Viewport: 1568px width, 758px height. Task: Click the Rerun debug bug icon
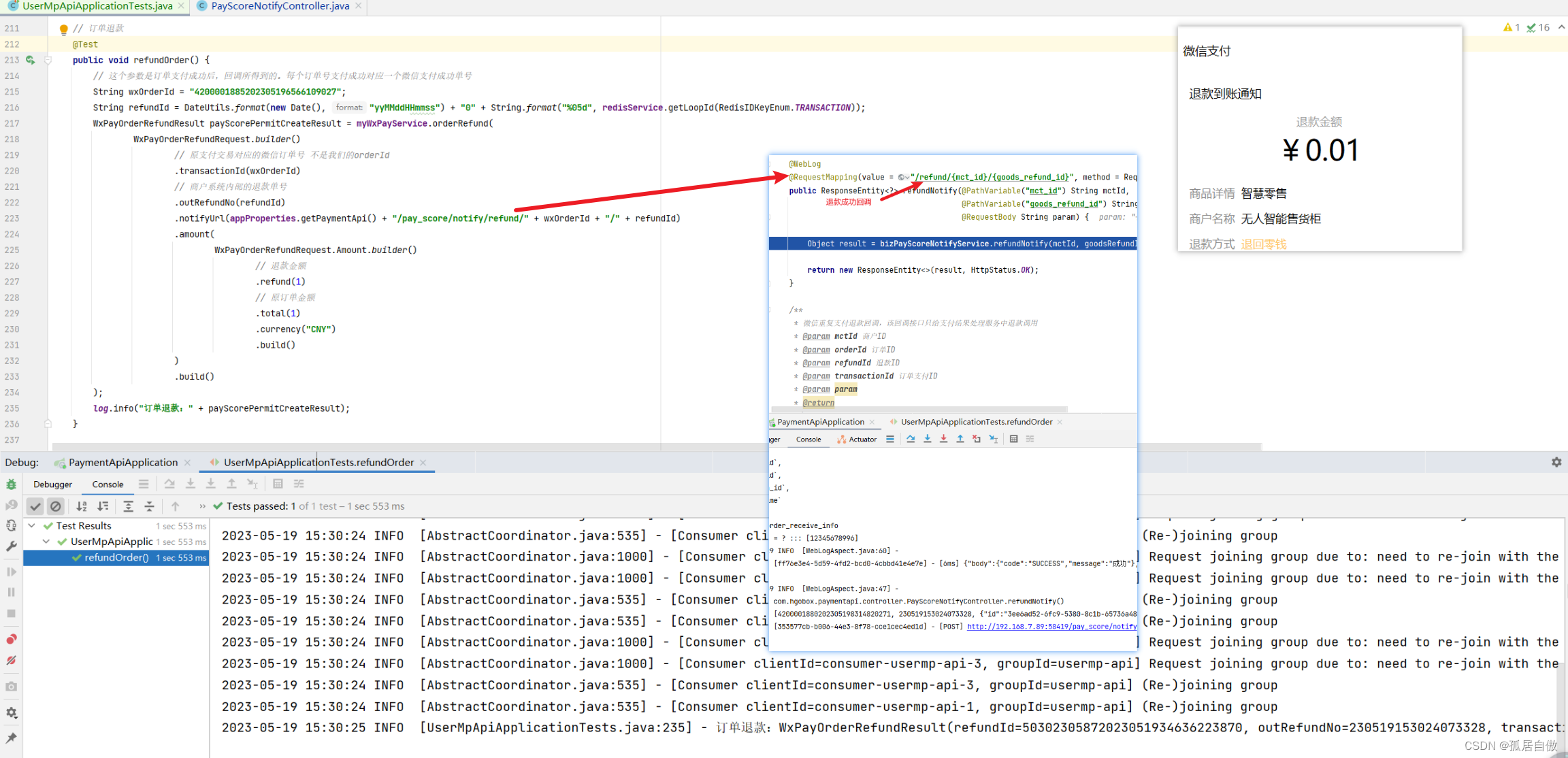click(x=11, y=484)
